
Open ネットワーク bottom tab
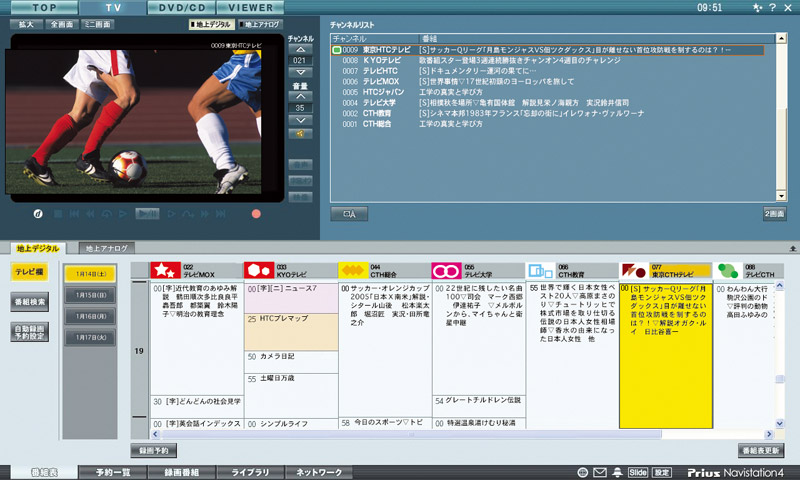coord(319,472)
